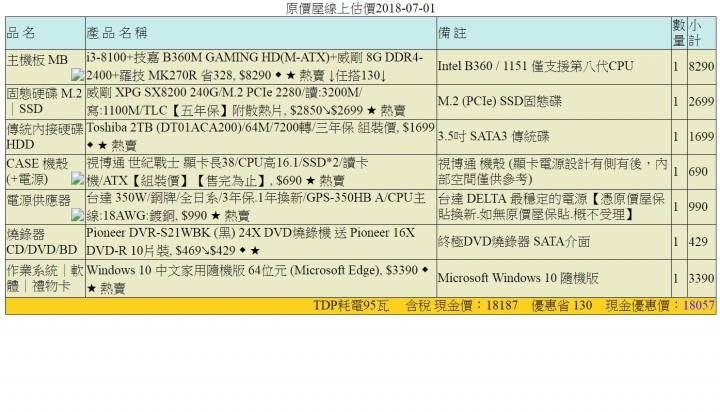Select the 電源供應器 category cell
720x412 pixels.
coord(45,207)
